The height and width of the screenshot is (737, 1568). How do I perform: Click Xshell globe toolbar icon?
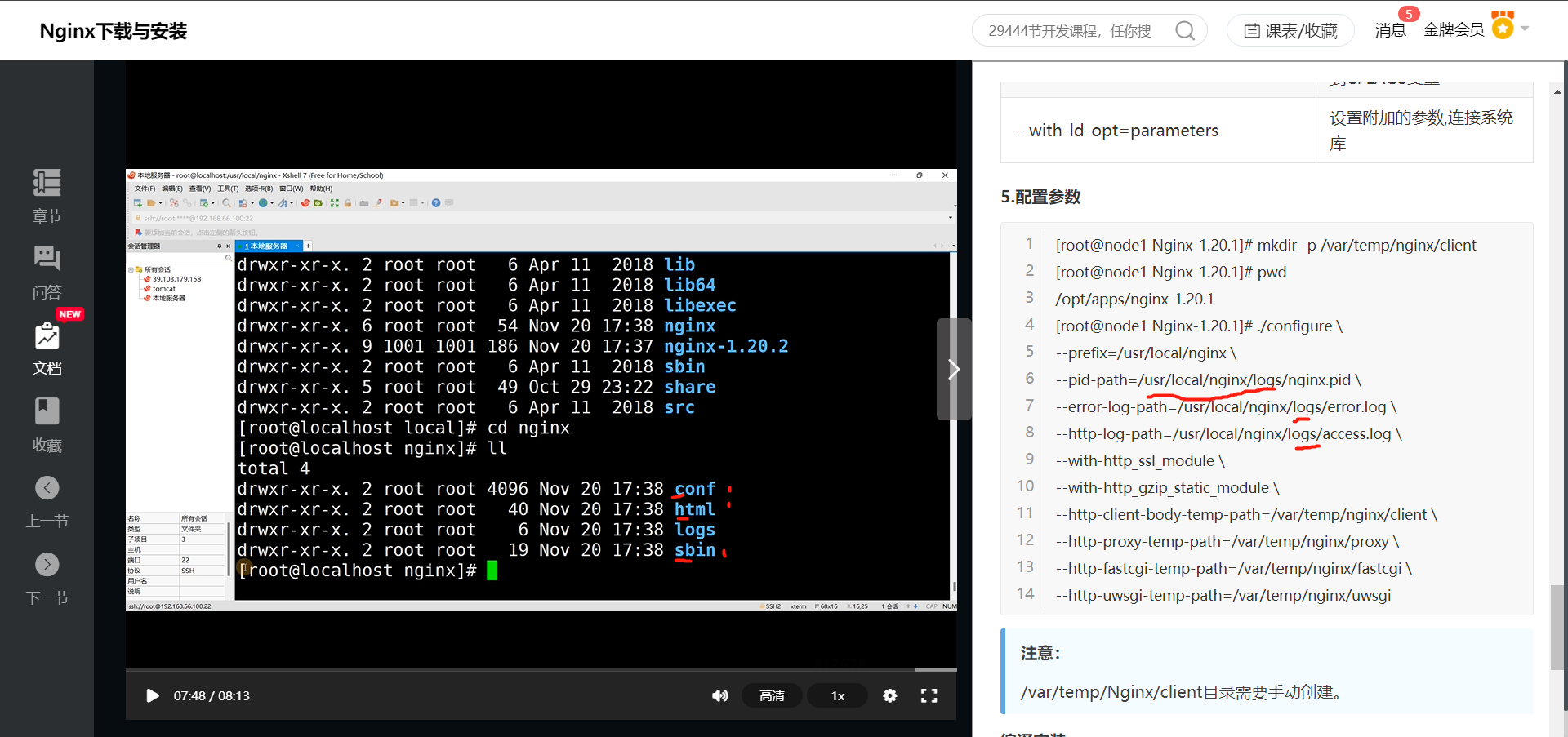tap(263, 203)
